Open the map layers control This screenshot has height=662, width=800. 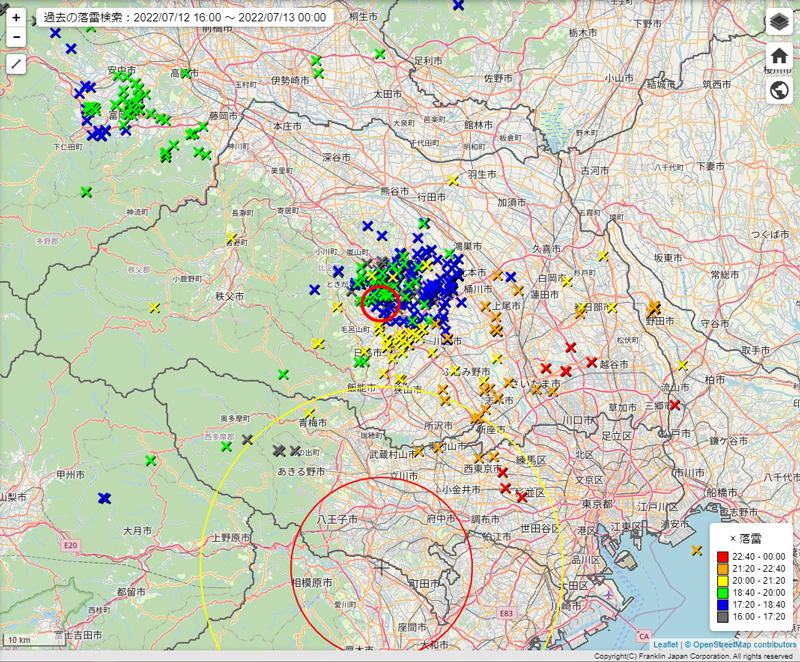point(779,23)
